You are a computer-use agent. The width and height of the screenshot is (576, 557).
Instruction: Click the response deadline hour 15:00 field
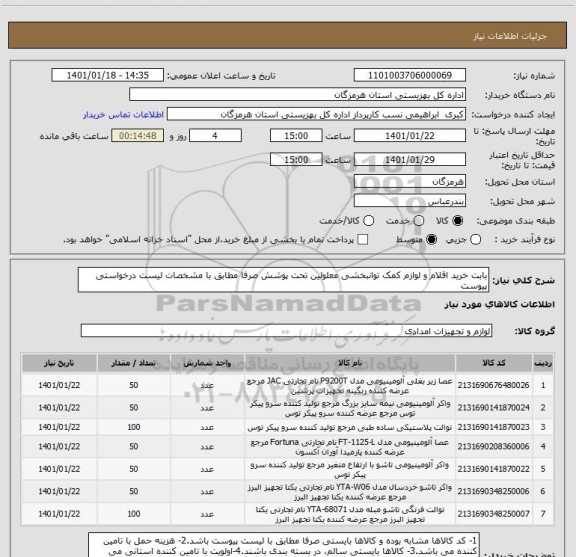click(x=296, y=136)
